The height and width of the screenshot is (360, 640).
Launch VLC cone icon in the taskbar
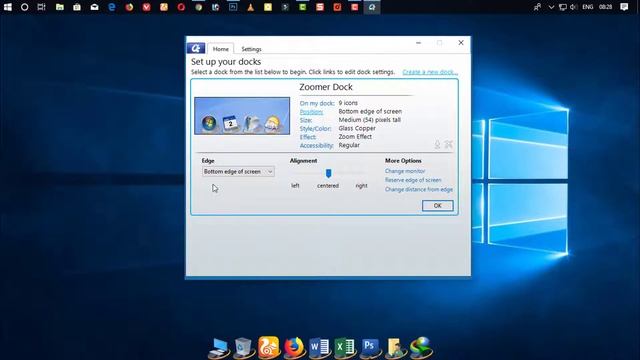pyautogui.click(x=250, y=7)
